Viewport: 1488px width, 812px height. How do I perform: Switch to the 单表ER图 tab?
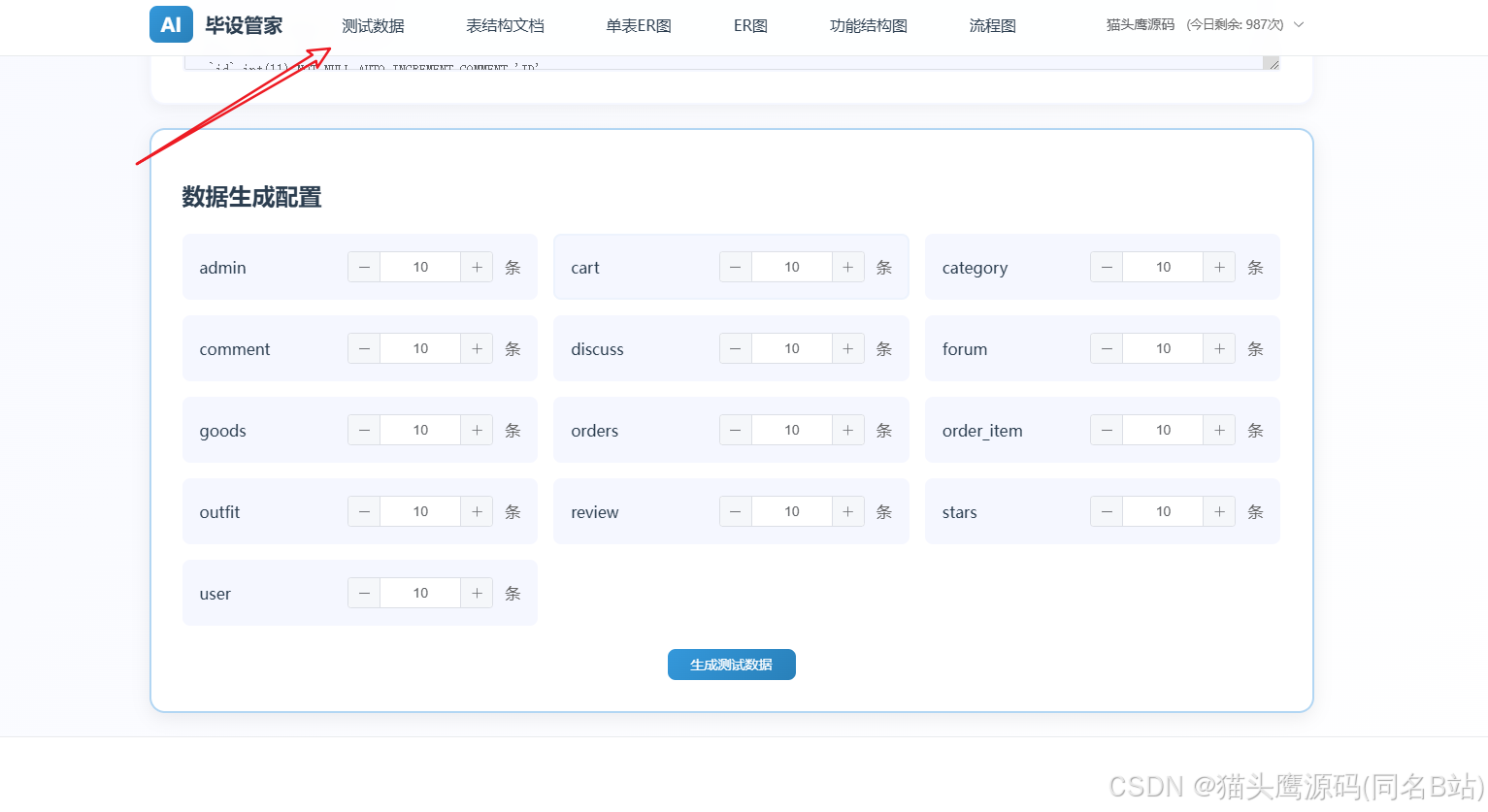click(639, 26)
